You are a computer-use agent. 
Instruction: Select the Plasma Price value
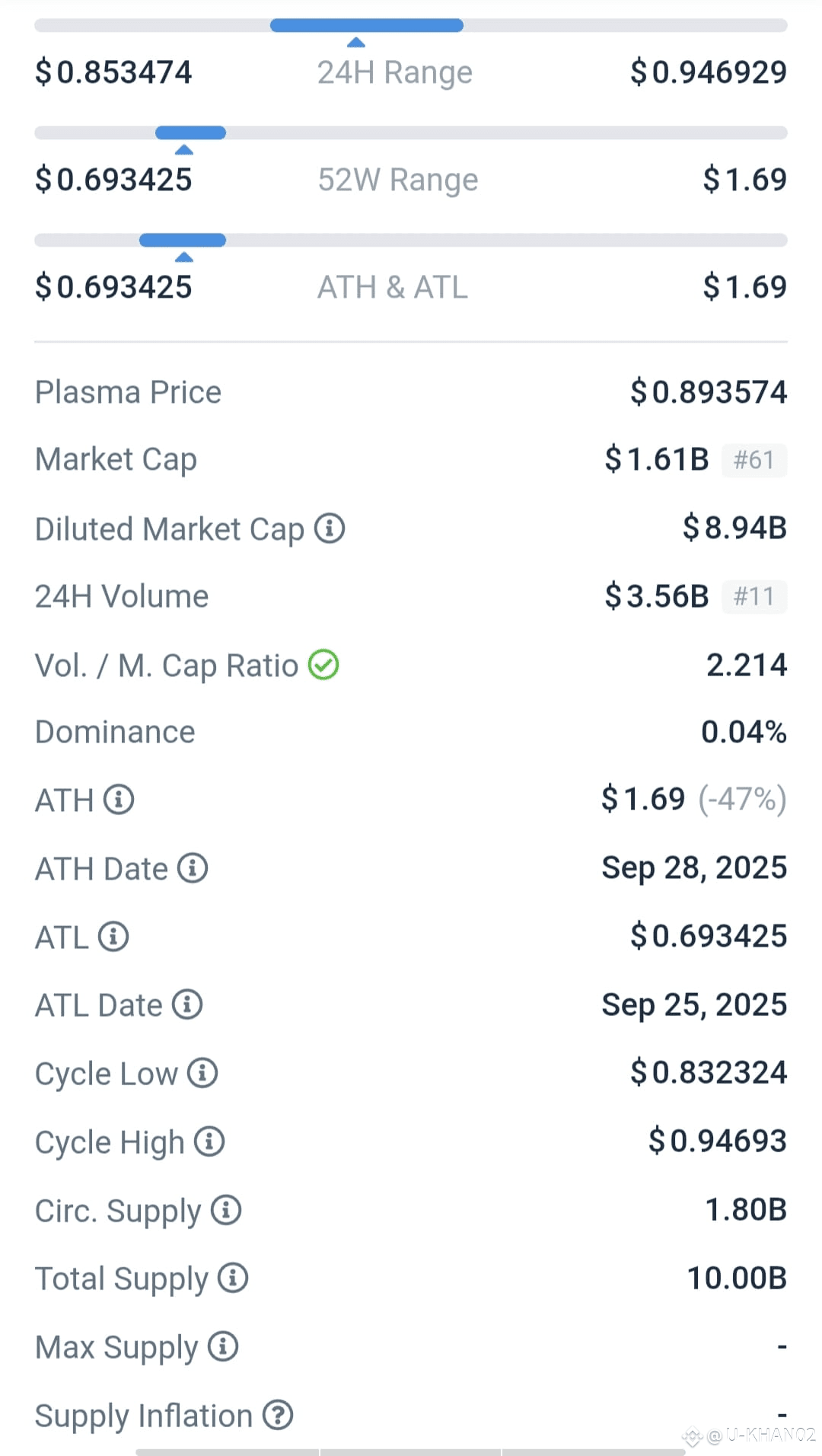click(709, 392)
